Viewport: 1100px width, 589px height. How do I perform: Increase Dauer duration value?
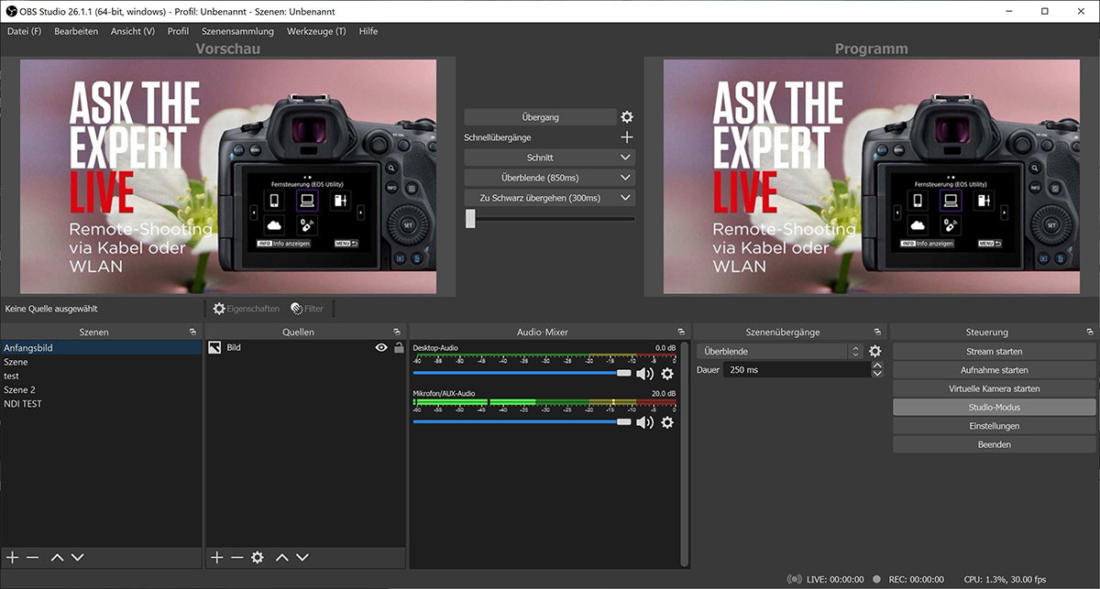(x=877, y=365)
